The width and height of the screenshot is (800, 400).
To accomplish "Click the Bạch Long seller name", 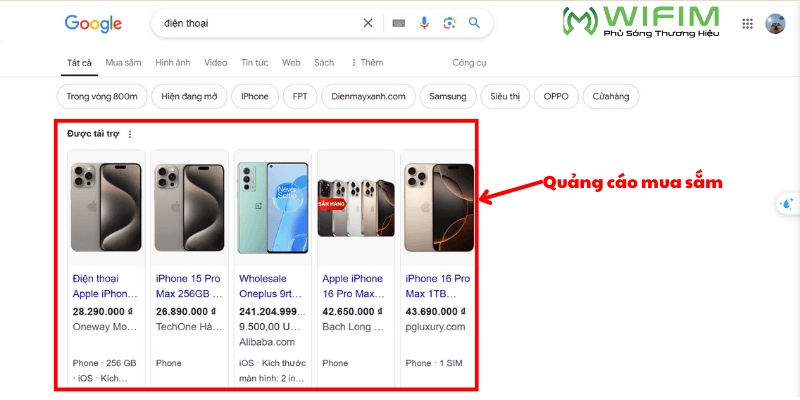I will click(353, 327).
